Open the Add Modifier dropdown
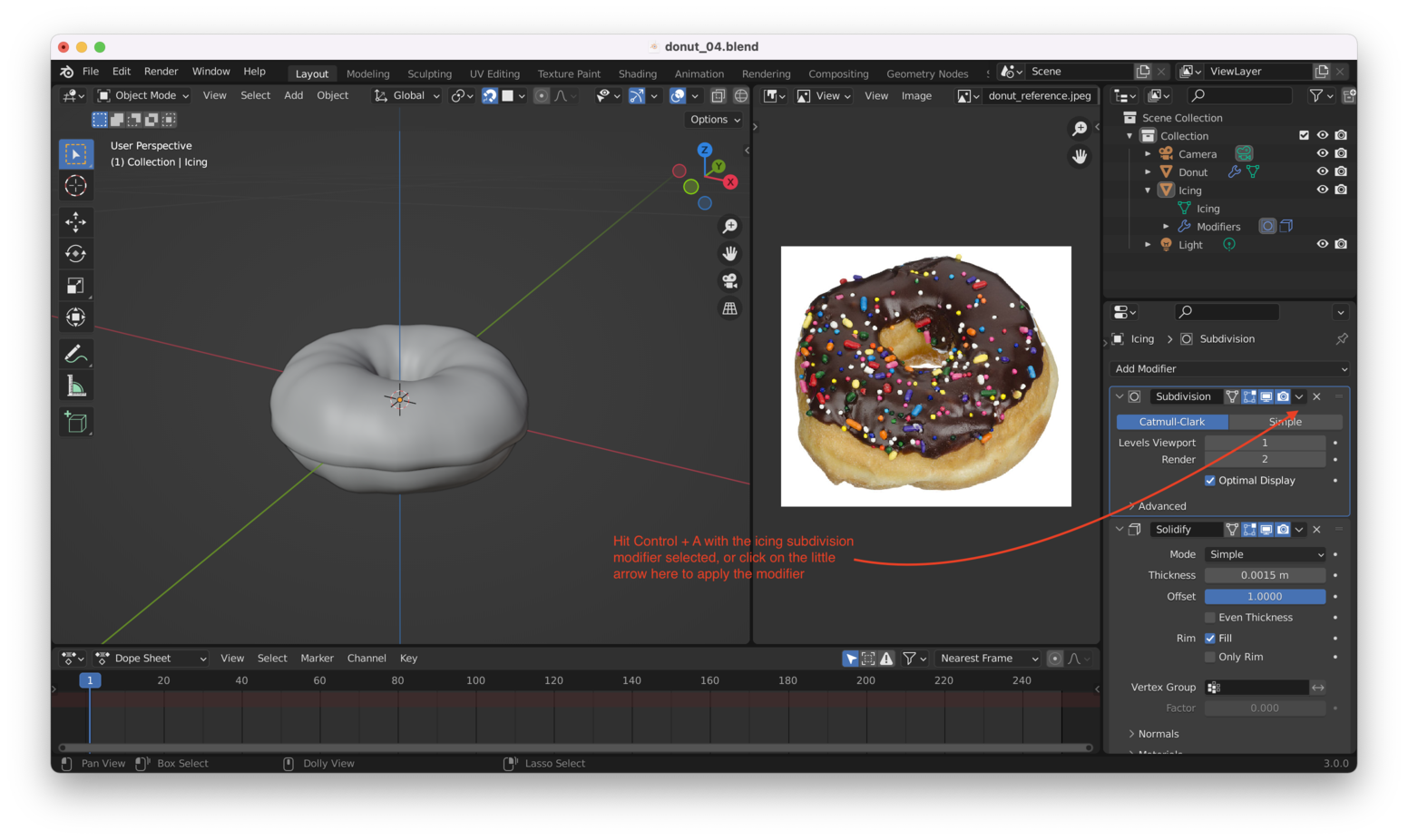This screenshot has height=840, width=1408. (1229, 369)
